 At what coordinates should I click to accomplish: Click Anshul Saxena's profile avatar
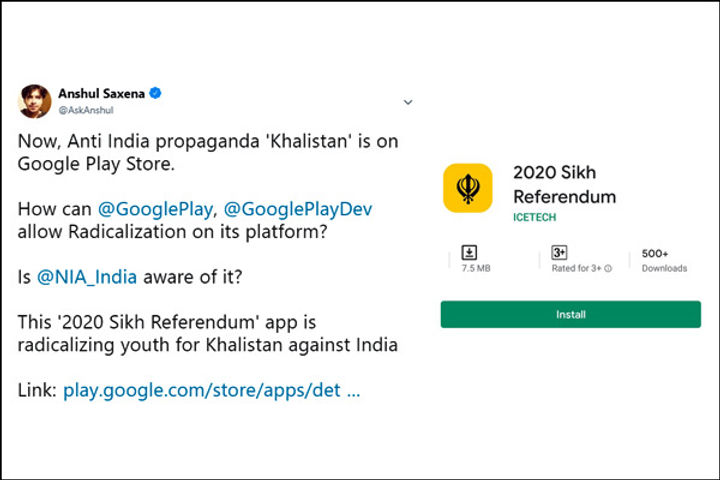click(x=35, y=100)
